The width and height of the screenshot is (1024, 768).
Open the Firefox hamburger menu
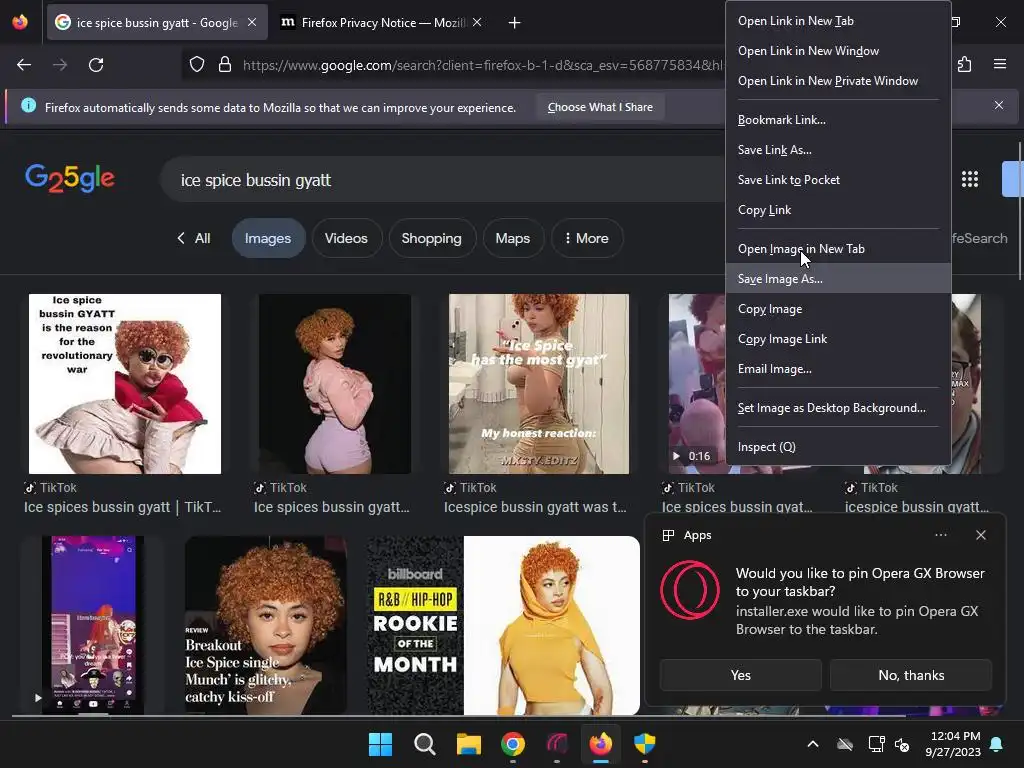pyautogui.click(x=1000, y=64)
